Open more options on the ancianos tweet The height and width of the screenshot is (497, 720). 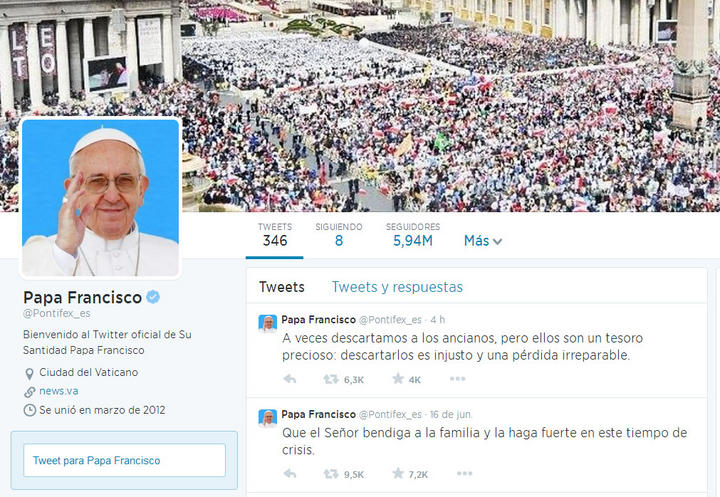(457, 379)
